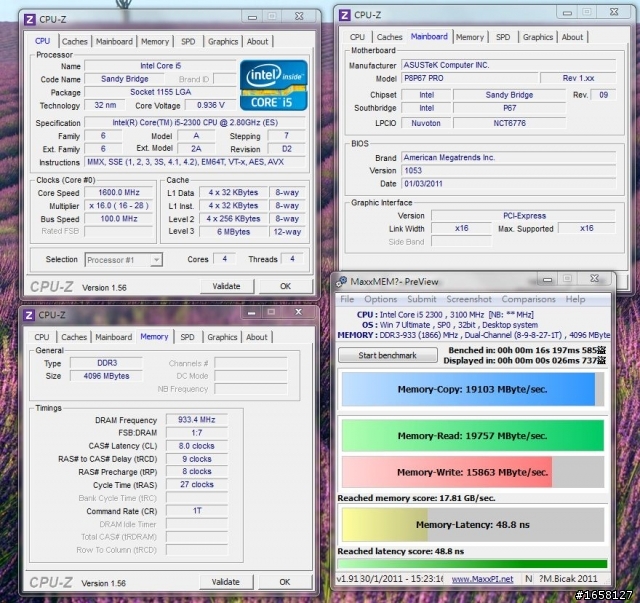Open Memory tab in the Mainboard CPU-Z window

coord(470,37)
